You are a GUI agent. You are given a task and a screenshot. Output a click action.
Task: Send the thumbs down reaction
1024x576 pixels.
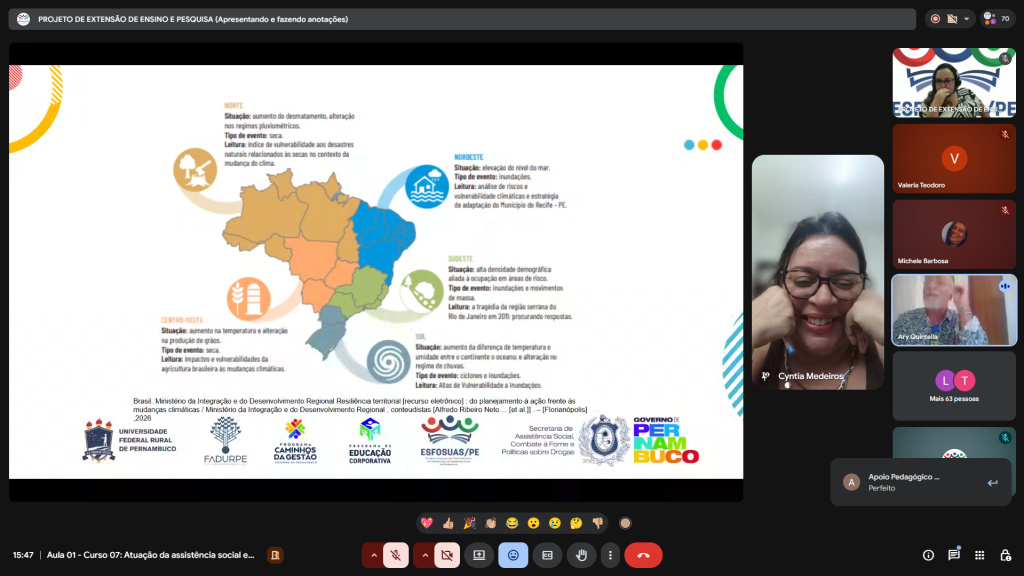coord(598,523)
